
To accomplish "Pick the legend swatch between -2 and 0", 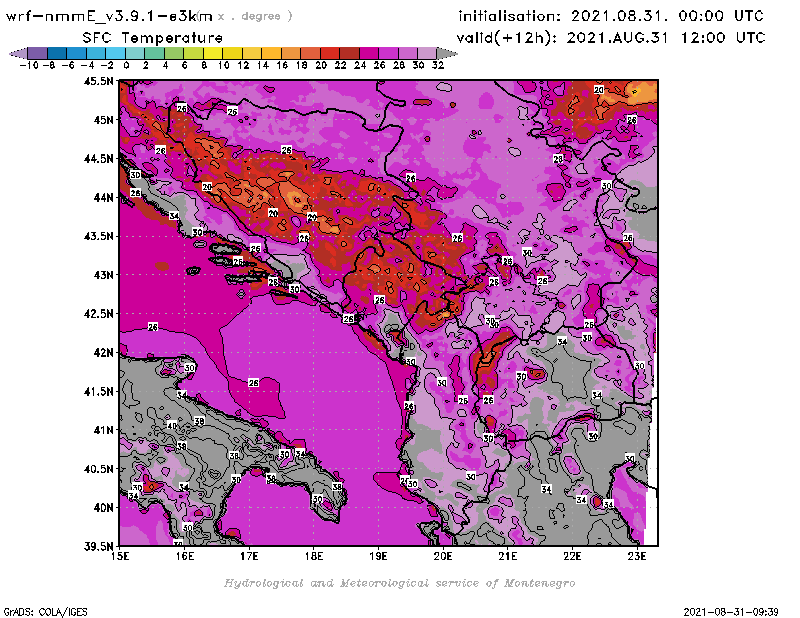I will (x=115, y=53).
